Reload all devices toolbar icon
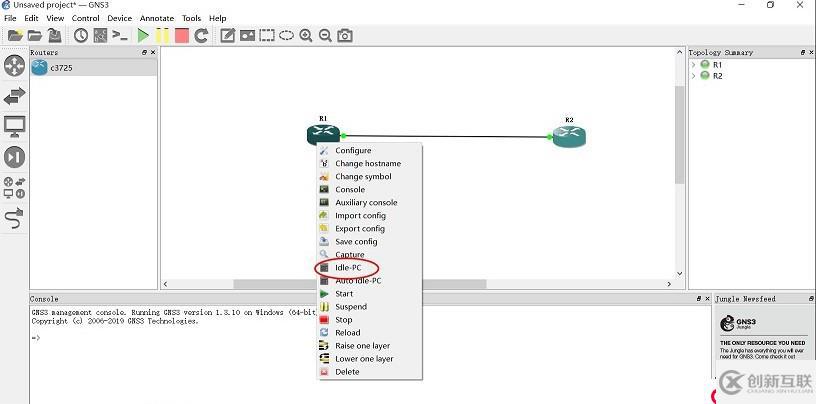The height and width of the screenshot is (404, 816). coord(201,35)
